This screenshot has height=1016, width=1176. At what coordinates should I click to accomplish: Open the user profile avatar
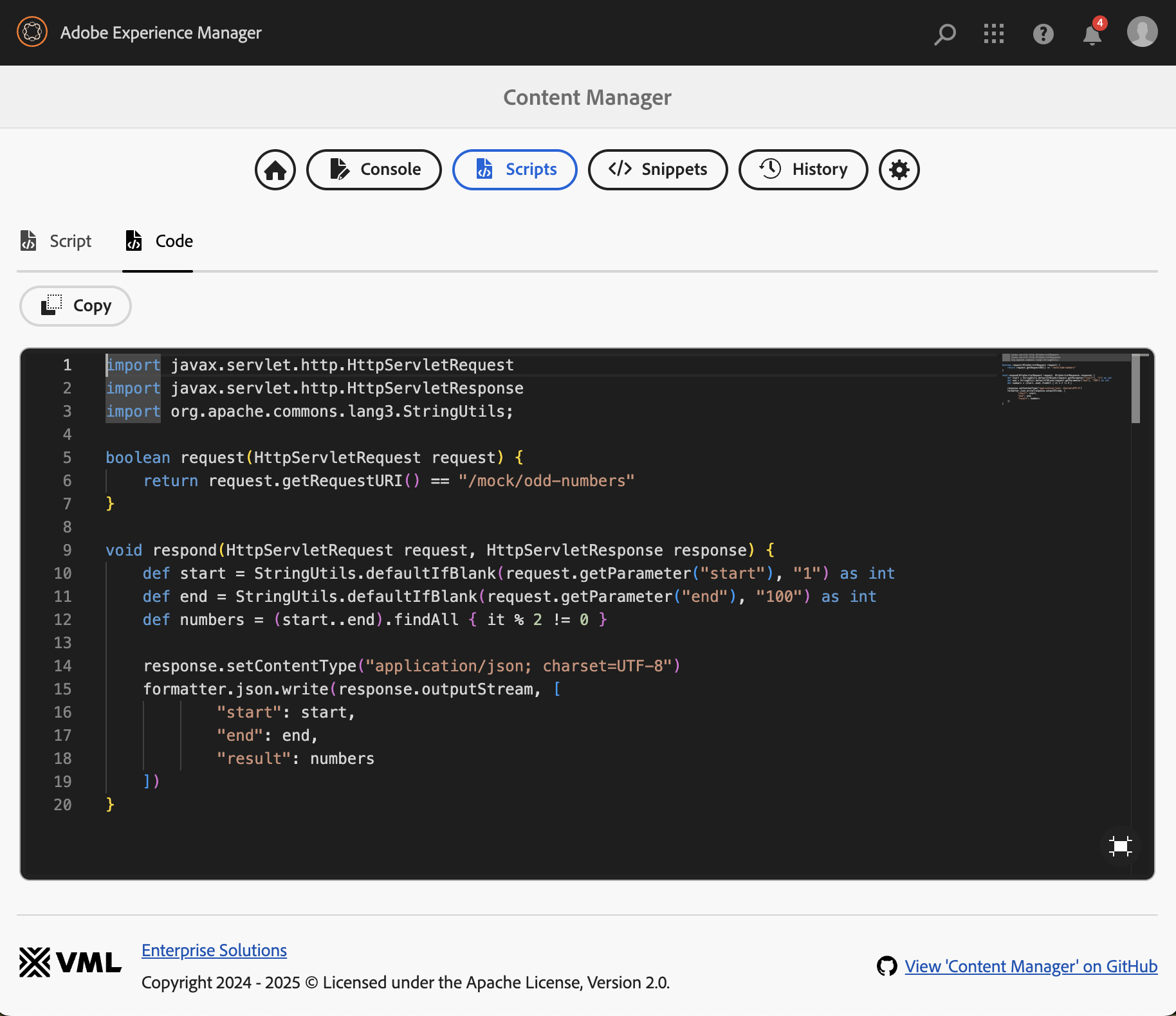pos(1143,32)
